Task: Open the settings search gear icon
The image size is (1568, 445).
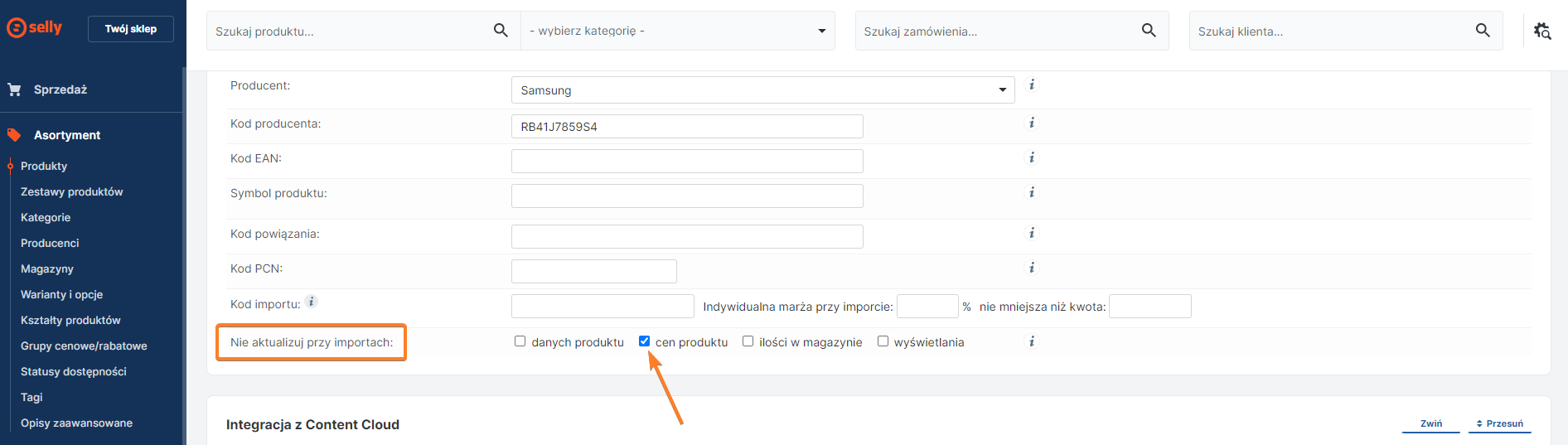Action: click(1541, 31)
